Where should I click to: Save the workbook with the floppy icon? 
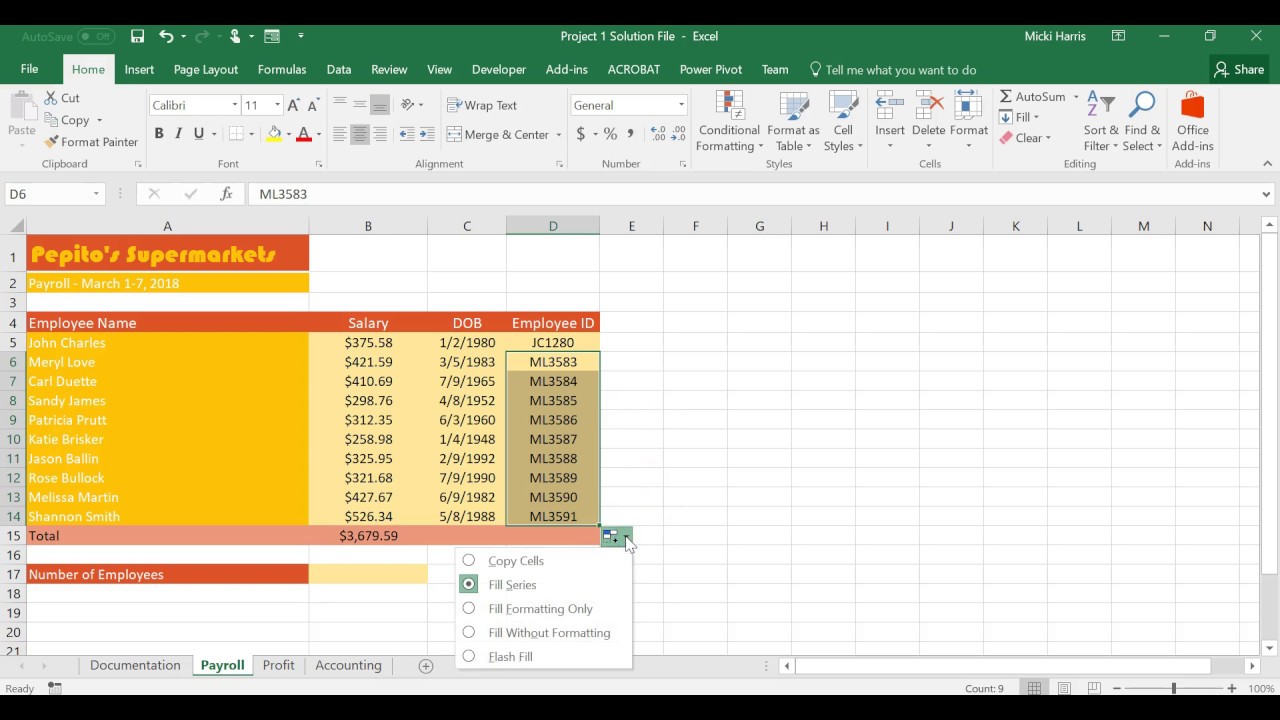pyautogui.click(x=138, y=36)
